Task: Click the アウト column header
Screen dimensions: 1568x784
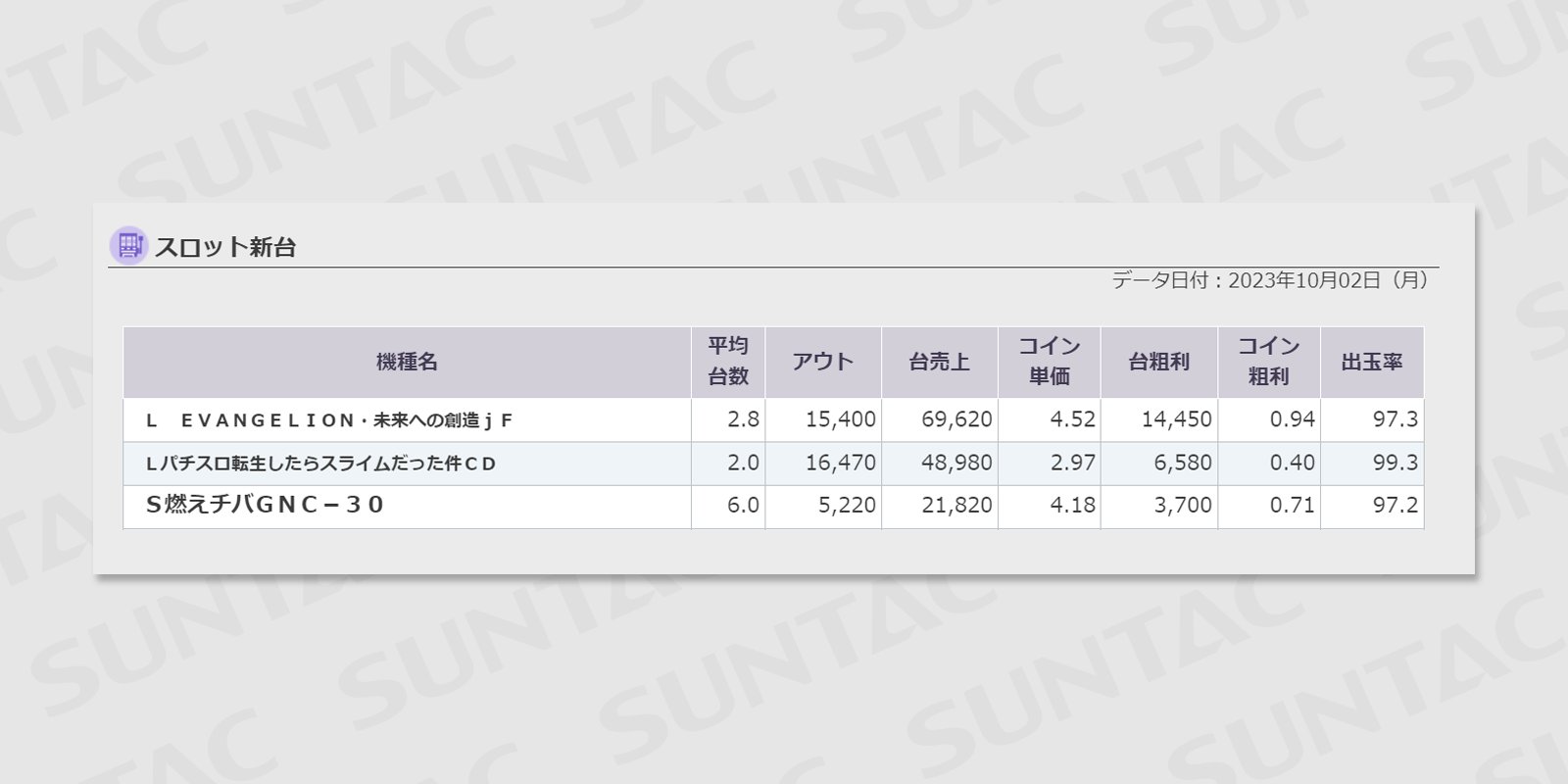Action: (823, 362)
